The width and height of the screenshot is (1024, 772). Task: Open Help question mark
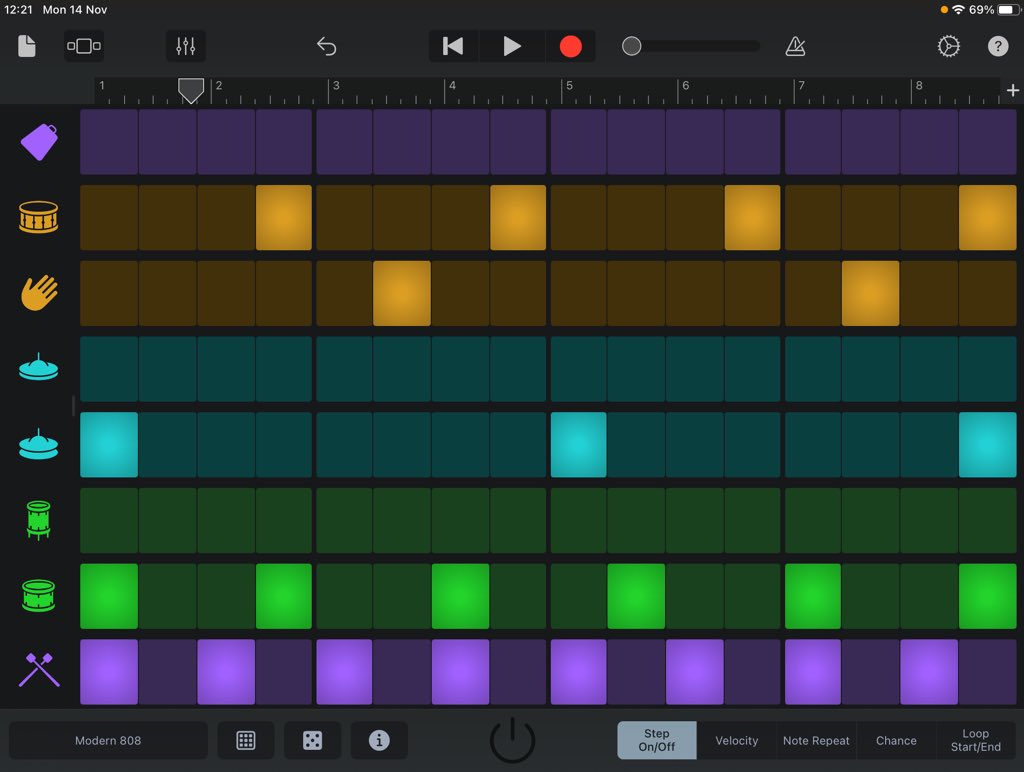[x=998, y=46]
